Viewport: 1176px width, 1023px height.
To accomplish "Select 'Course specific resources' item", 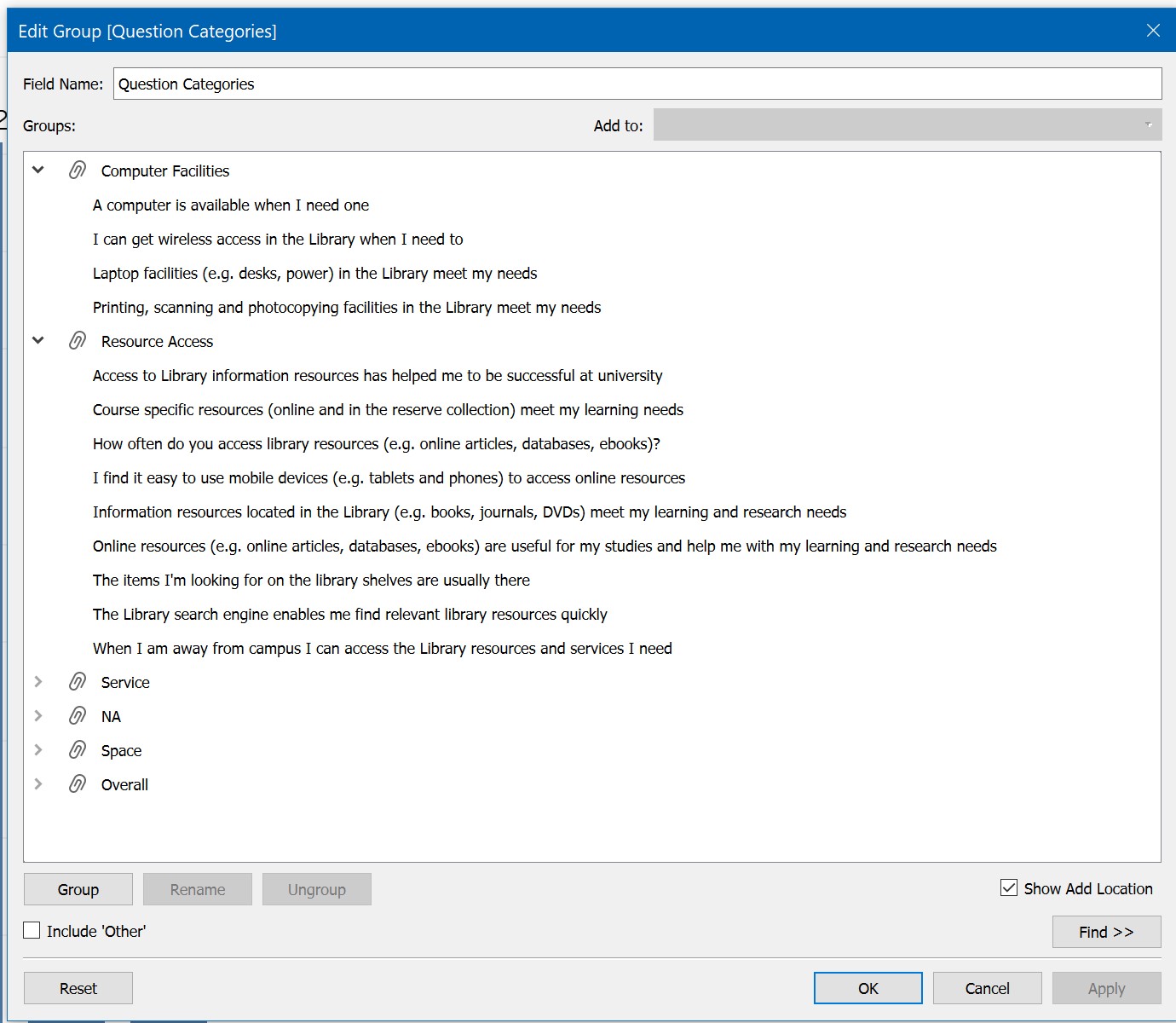I will [388, 410].
